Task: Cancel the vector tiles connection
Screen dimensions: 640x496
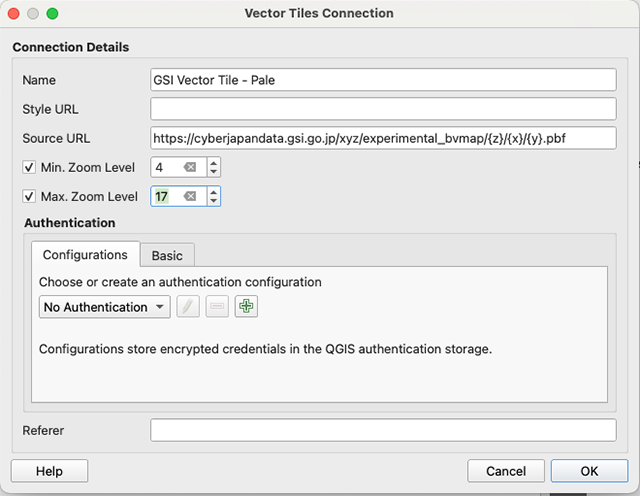Action: 506,471
